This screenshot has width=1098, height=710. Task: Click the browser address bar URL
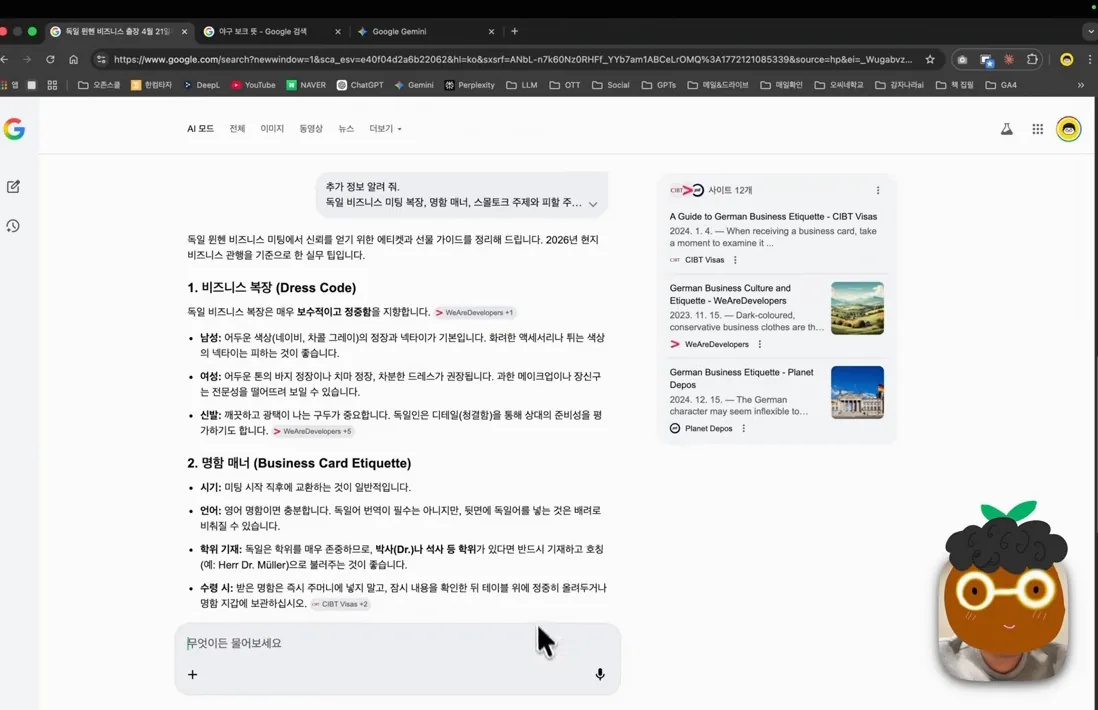[513, 60]
